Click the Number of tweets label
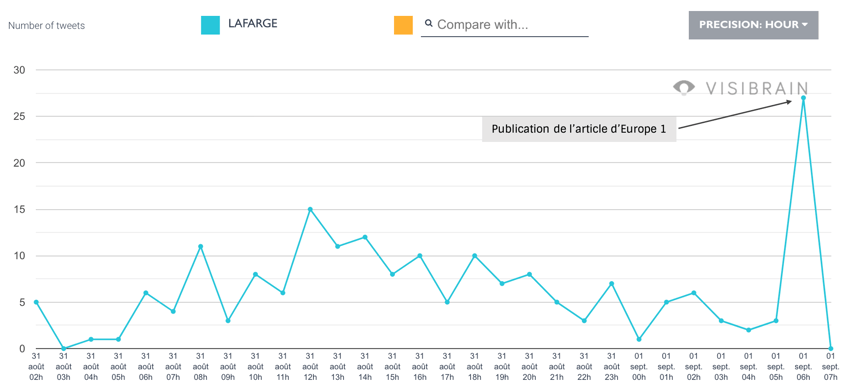This screenshot has width=850, height=390. pyautogui.click(x=47, y=25)
